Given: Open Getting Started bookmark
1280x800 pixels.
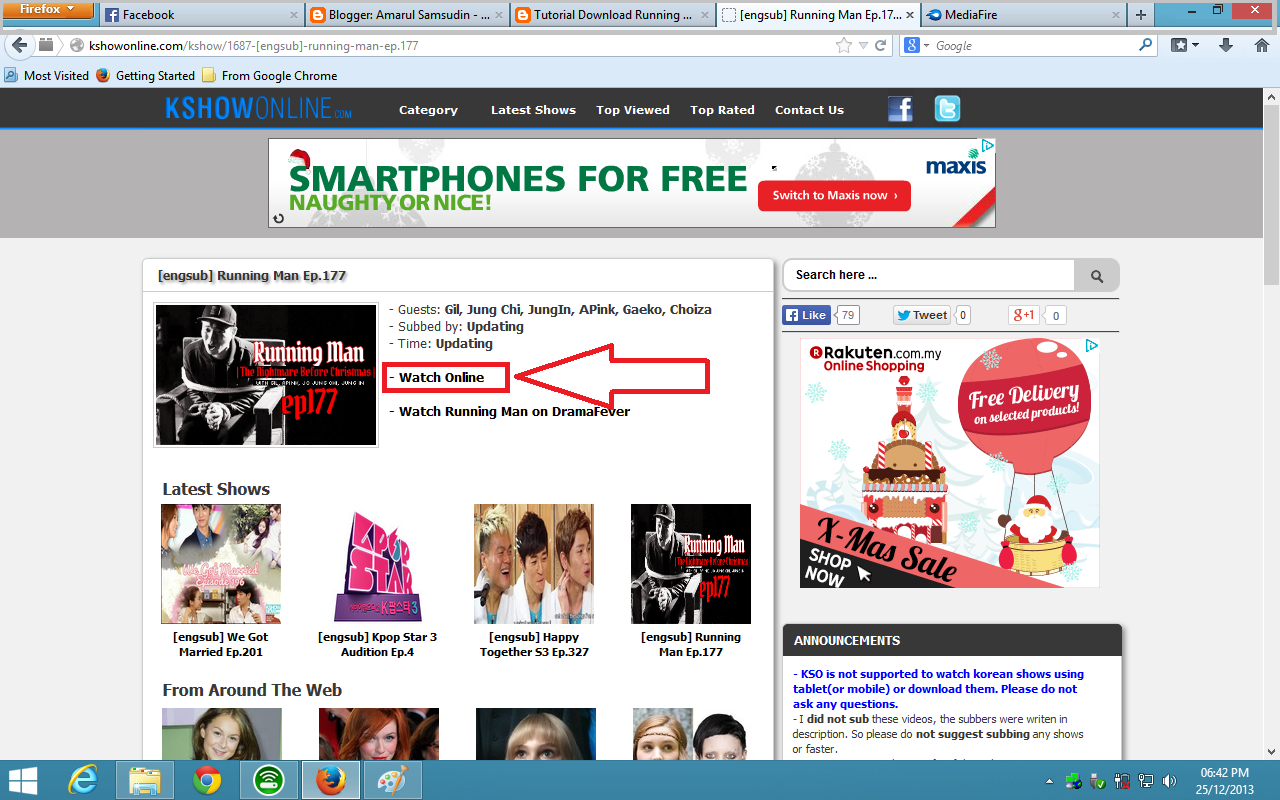Looking at the screenshot, I should [145, 75].
